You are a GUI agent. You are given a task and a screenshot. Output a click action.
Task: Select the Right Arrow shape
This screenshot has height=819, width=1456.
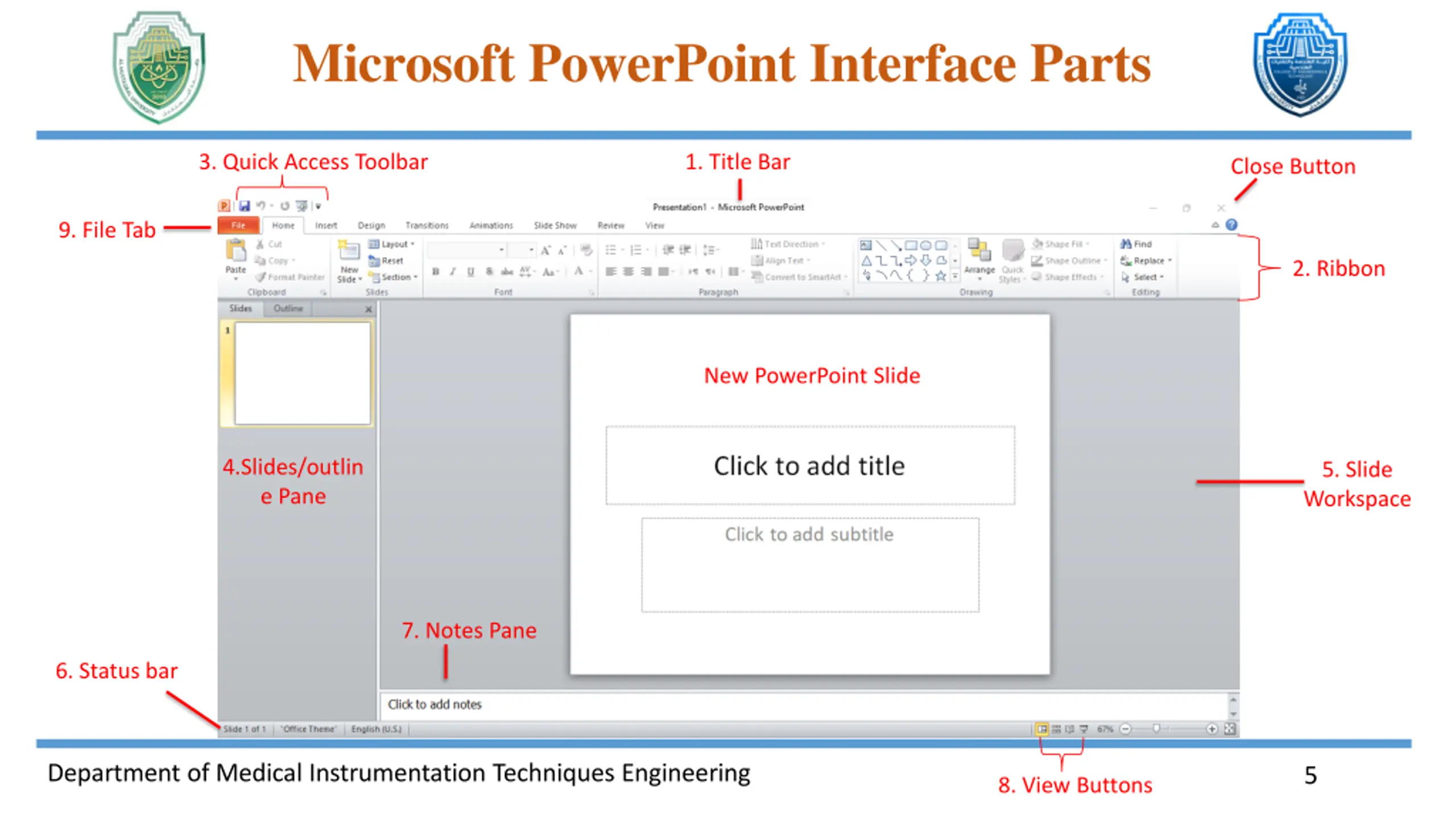coord(911,261)
